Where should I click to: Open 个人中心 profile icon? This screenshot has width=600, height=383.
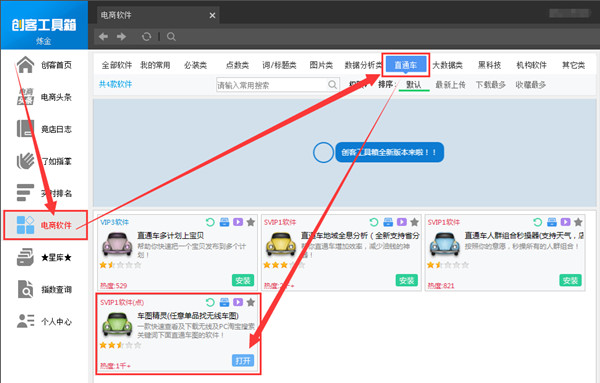(25, 321)
